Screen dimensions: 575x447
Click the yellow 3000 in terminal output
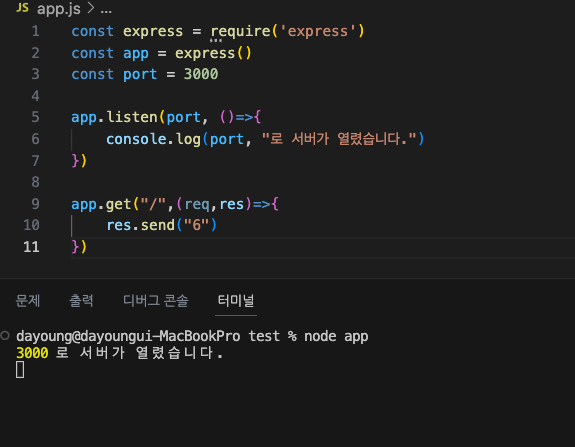[x=32, y=353]
